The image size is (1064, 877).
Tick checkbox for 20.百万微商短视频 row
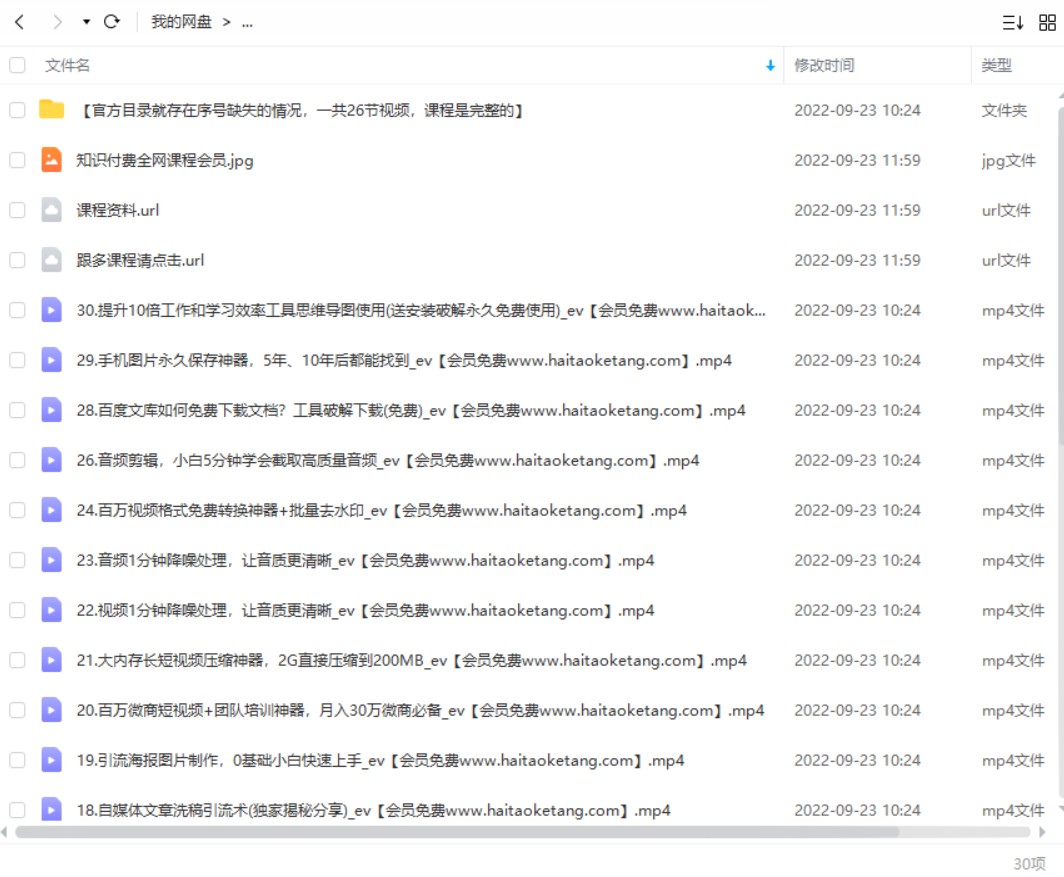tap(17, 710)
